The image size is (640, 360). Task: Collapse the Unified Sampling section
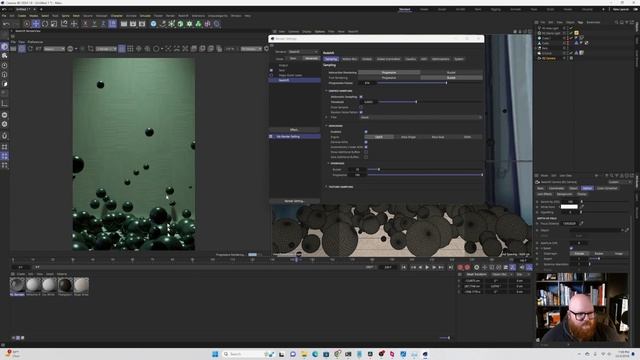tap(327, 91)
